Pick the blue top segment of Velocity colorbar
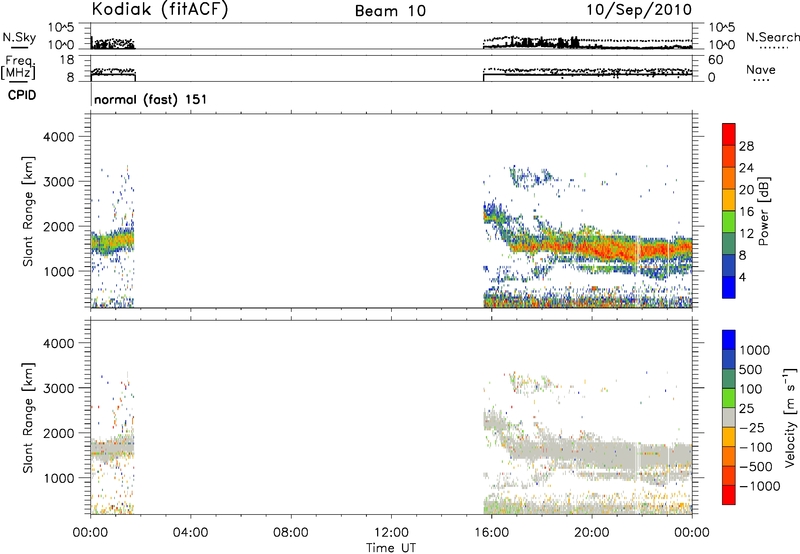This screenshot has height=554, width=800. (x=729, y=340)
